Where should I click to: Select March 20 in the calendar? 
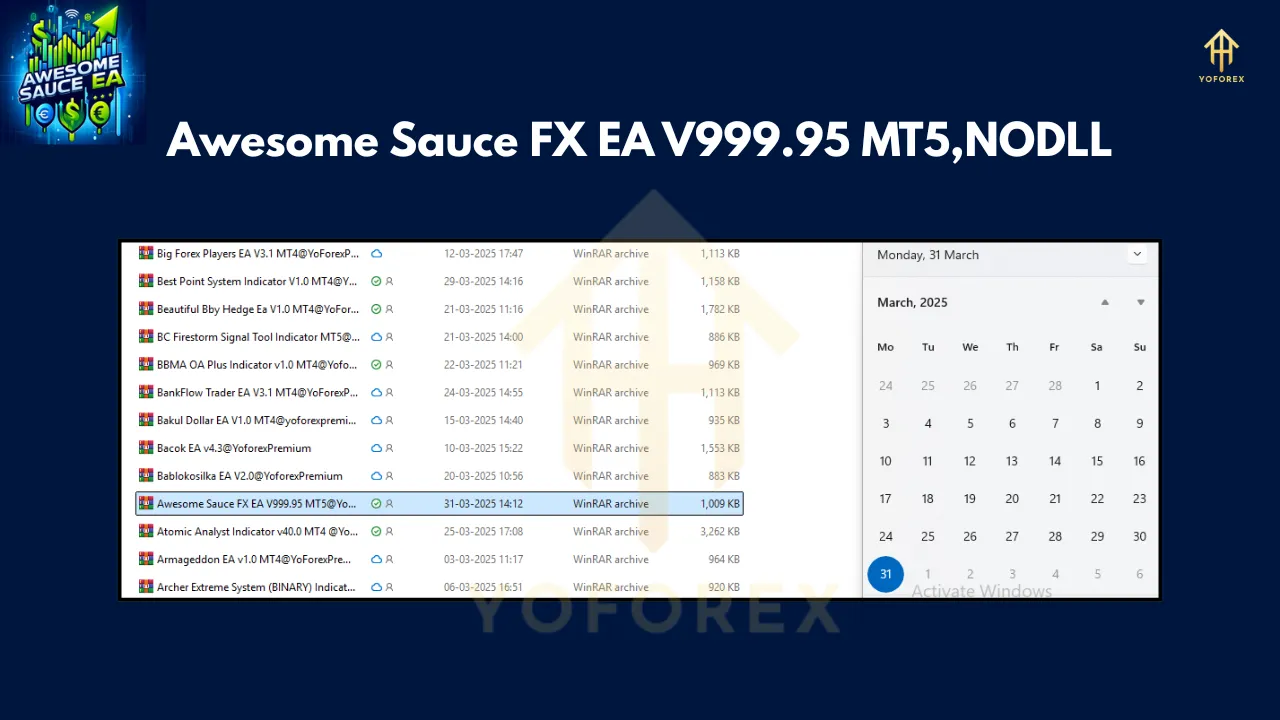(1012, 499)
